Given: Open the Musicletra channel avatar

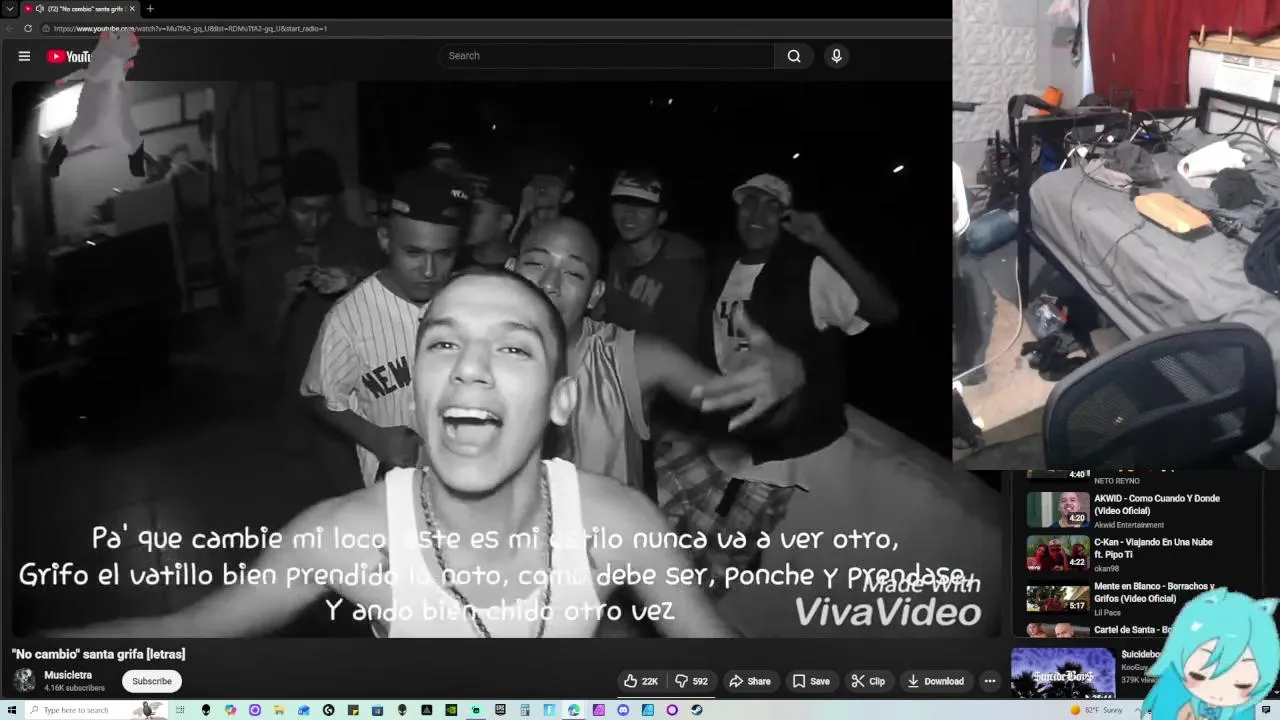Looking at the screenshot, I should pos(25,681).
